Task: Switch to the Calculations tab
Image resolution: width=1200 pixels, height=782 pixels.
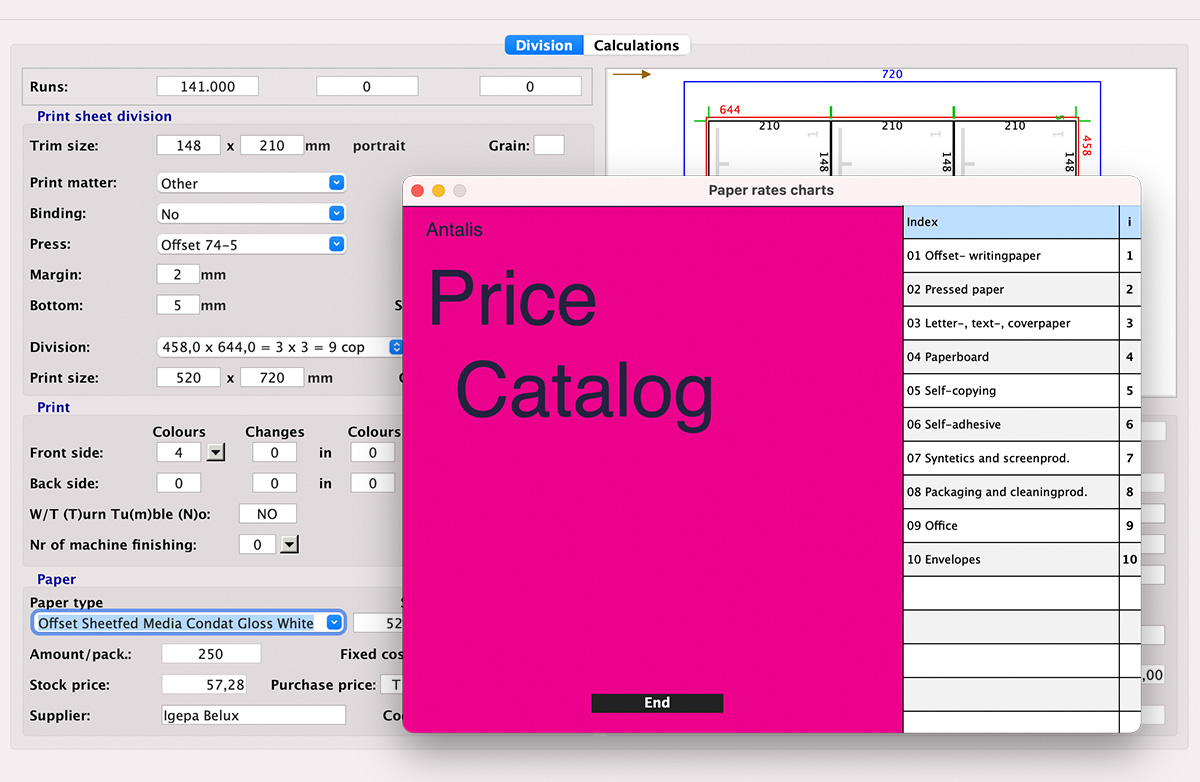Action: coord(636,45)
